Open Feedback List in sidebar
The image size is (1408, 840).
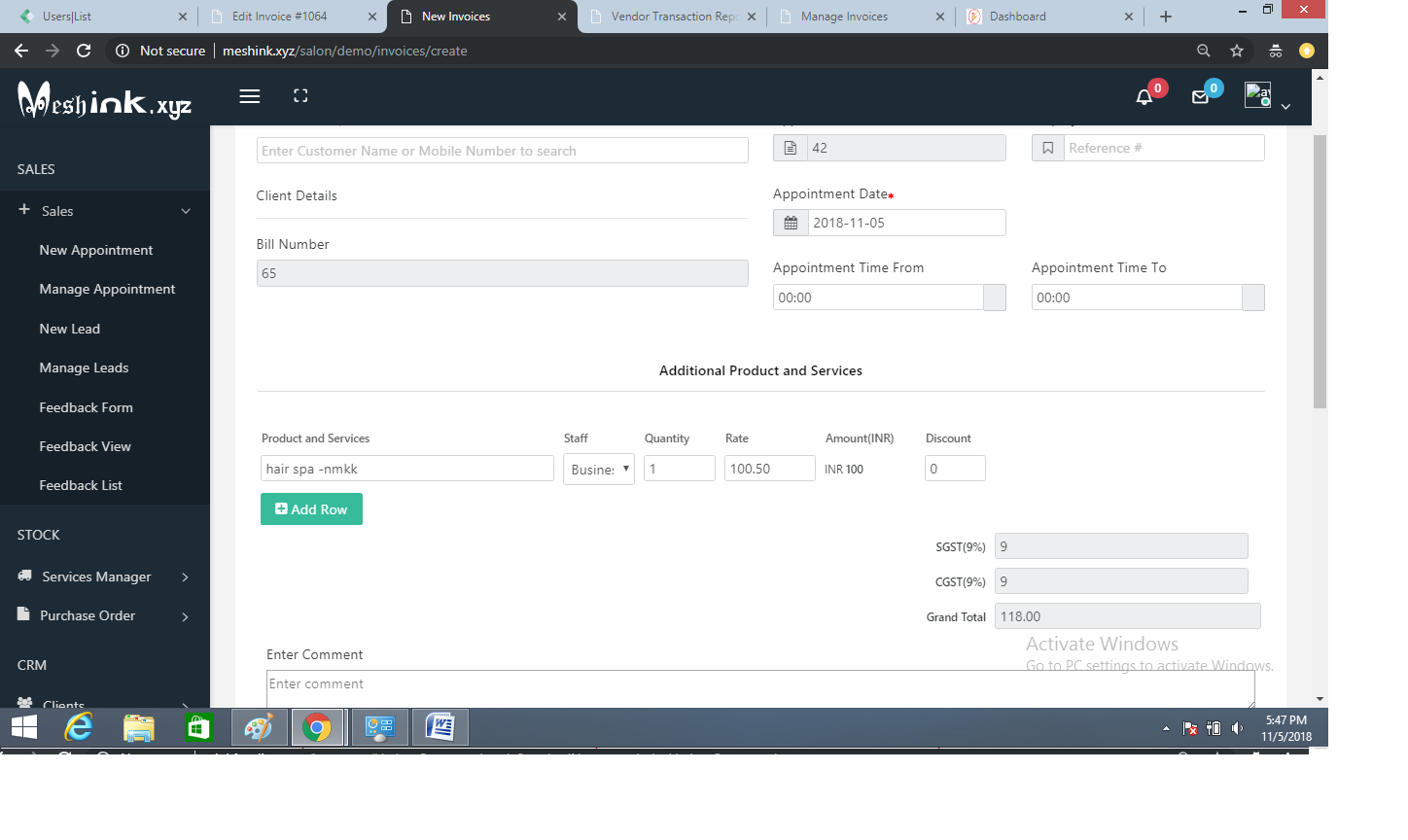pyautogui.click(x=81, y=485)
